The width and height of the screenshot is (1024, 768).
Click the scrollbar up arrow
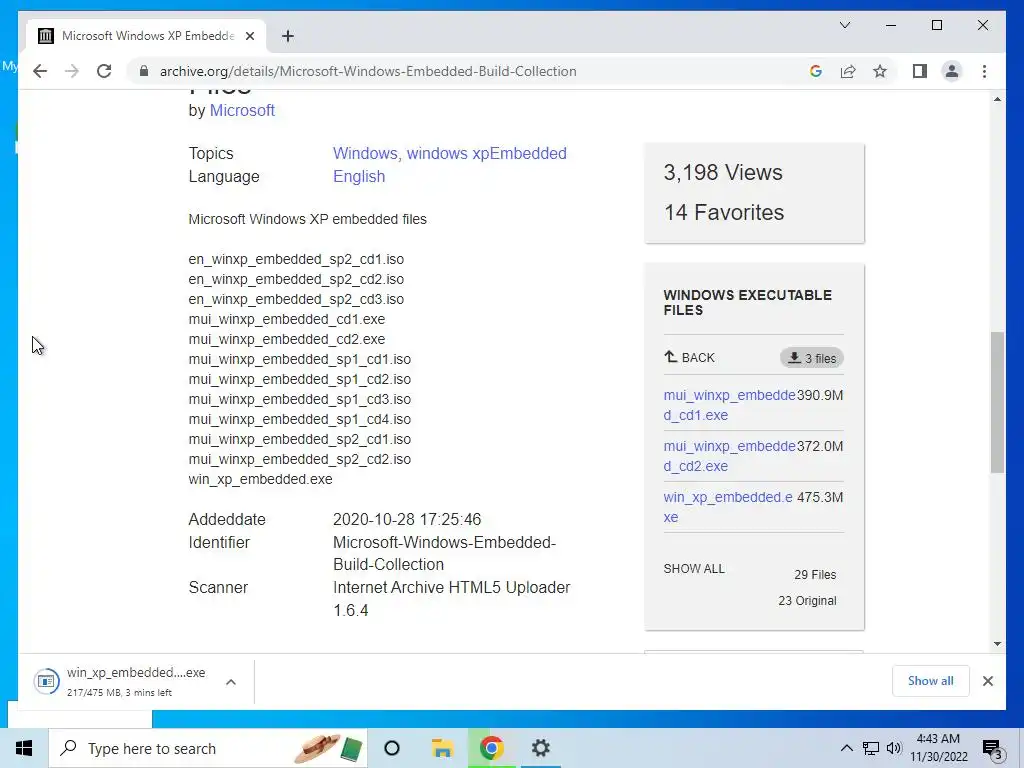point(997,99)
